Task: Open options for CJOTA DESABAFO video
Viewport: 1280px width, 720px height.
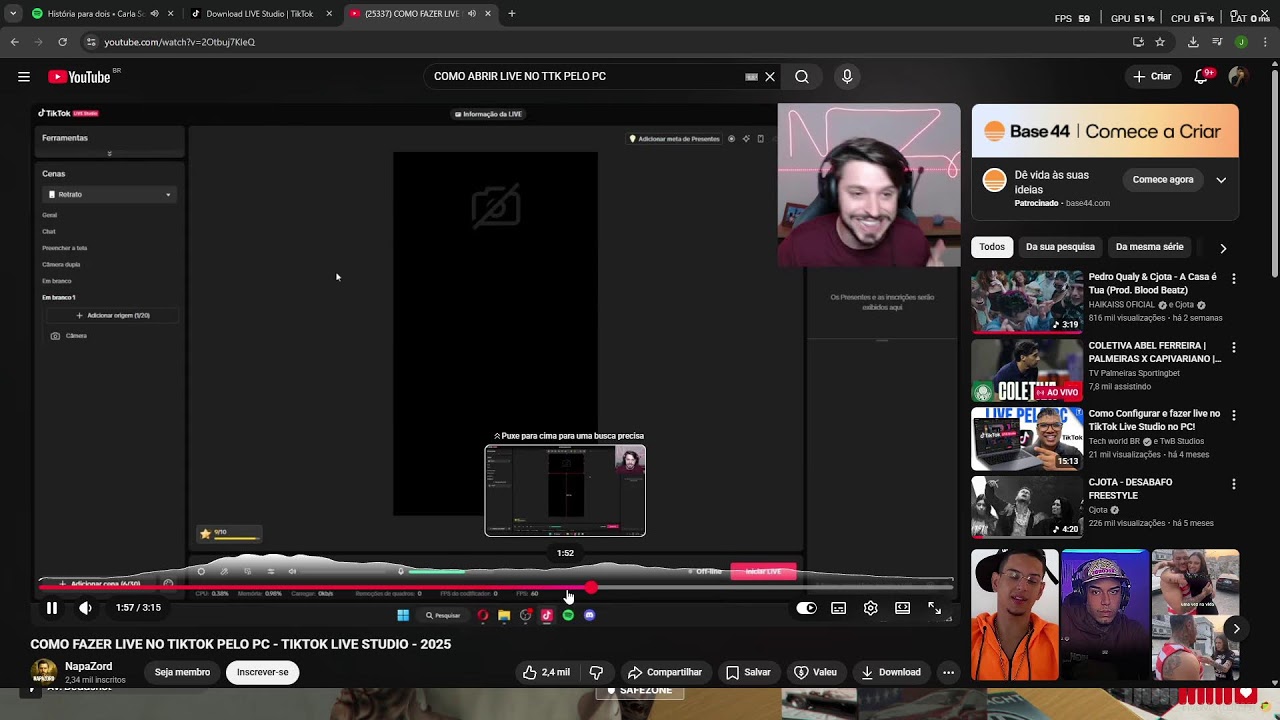Action: pos(1233,485)
